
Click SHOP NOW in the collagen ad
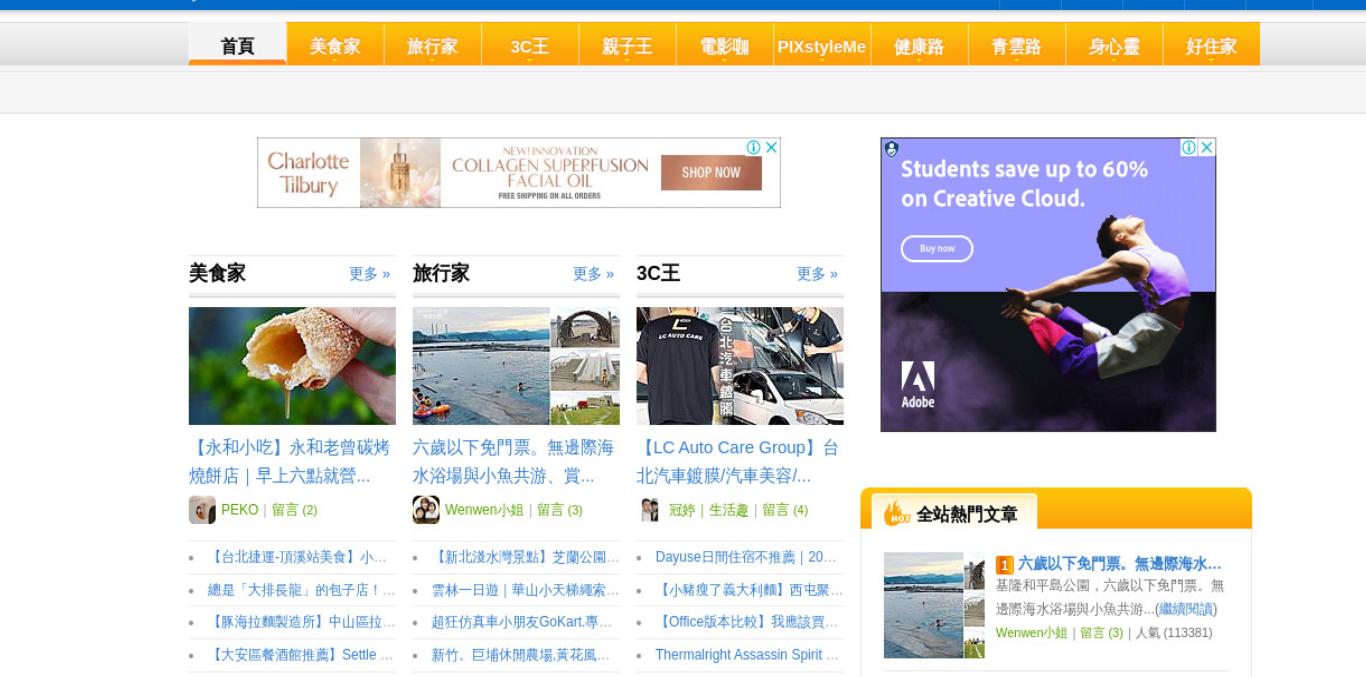pos(711,172)
